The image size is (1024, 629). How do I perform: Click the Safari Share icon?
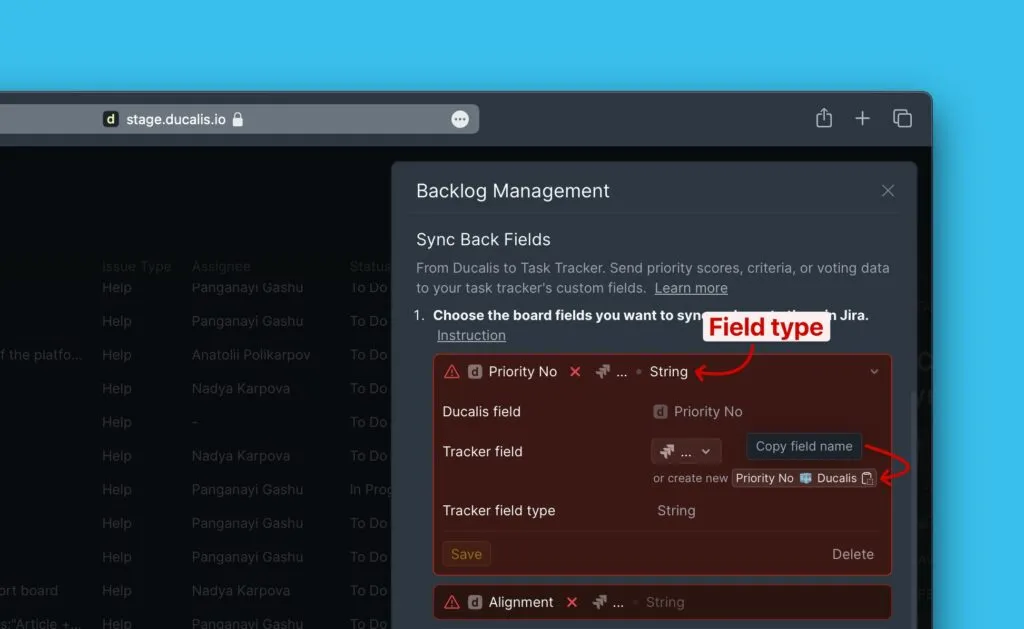tap(824, 118)
